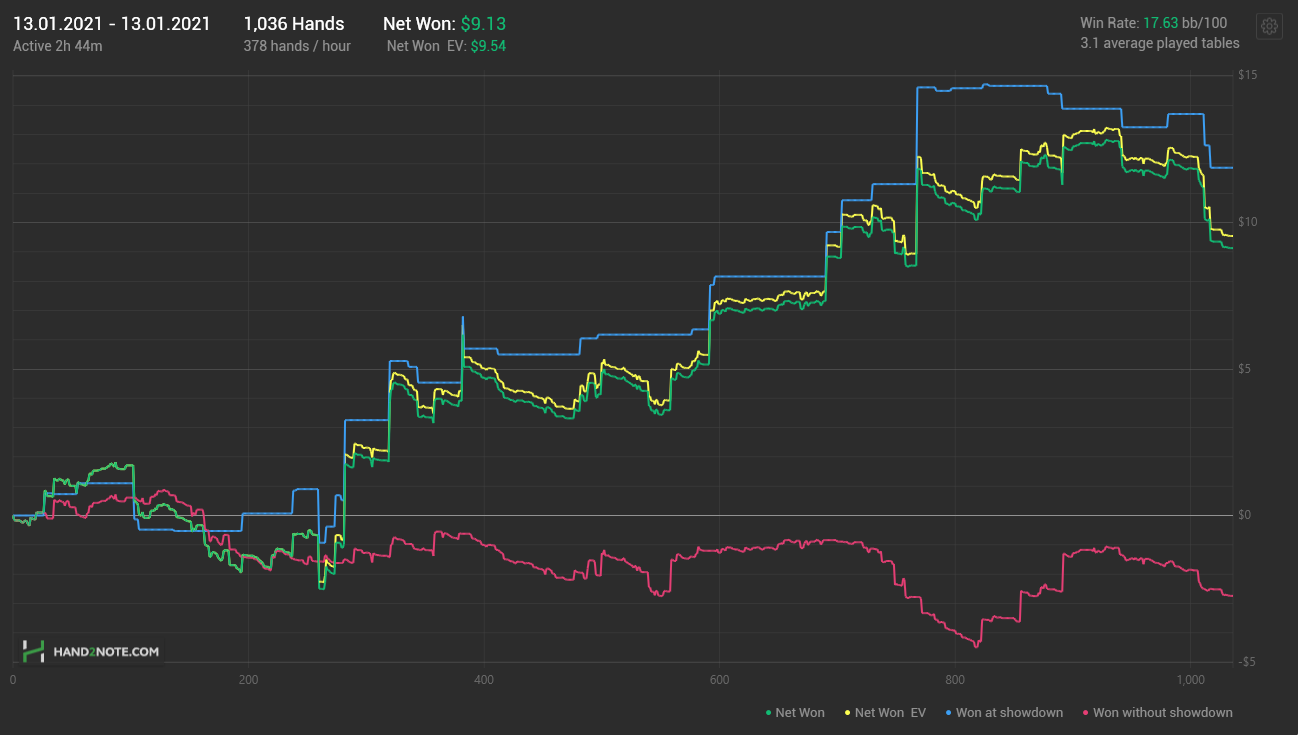Screen dimensions: 1298x735
Task: Select the -$5 y-axis label
Action: [1246, 663]
